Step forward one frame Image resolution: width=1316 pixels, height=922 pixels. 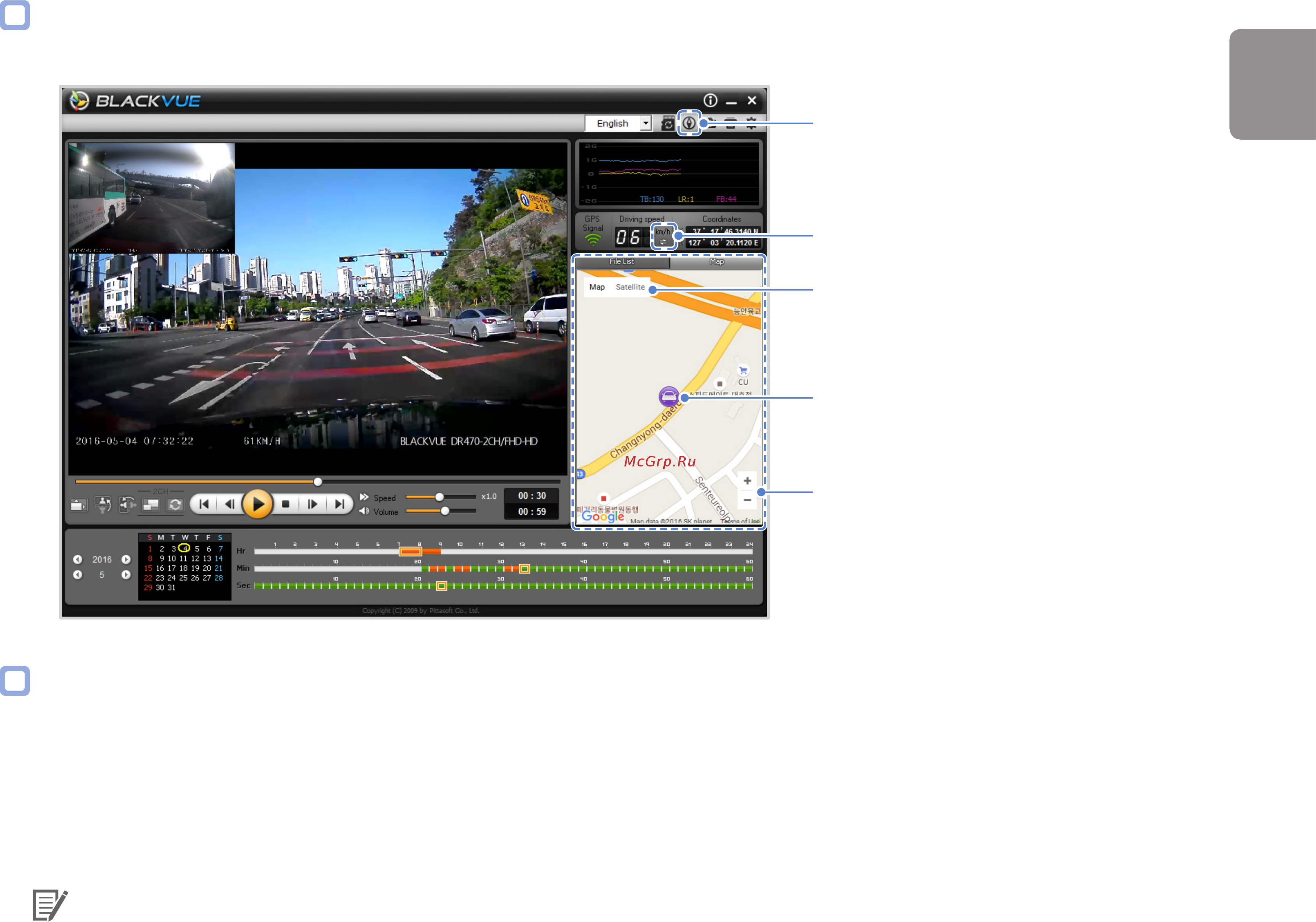[312, 504]
